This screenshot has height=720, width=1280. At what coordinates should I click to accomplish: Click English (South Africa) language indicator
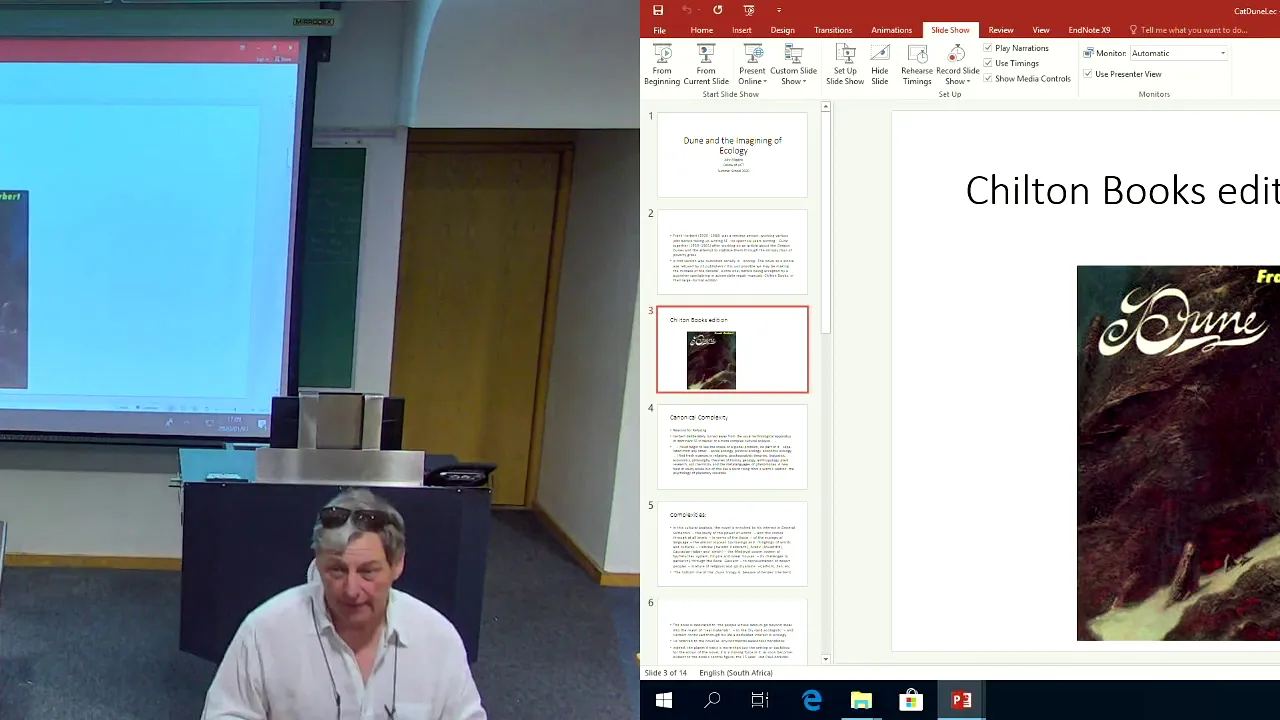[x=735, y=673]
